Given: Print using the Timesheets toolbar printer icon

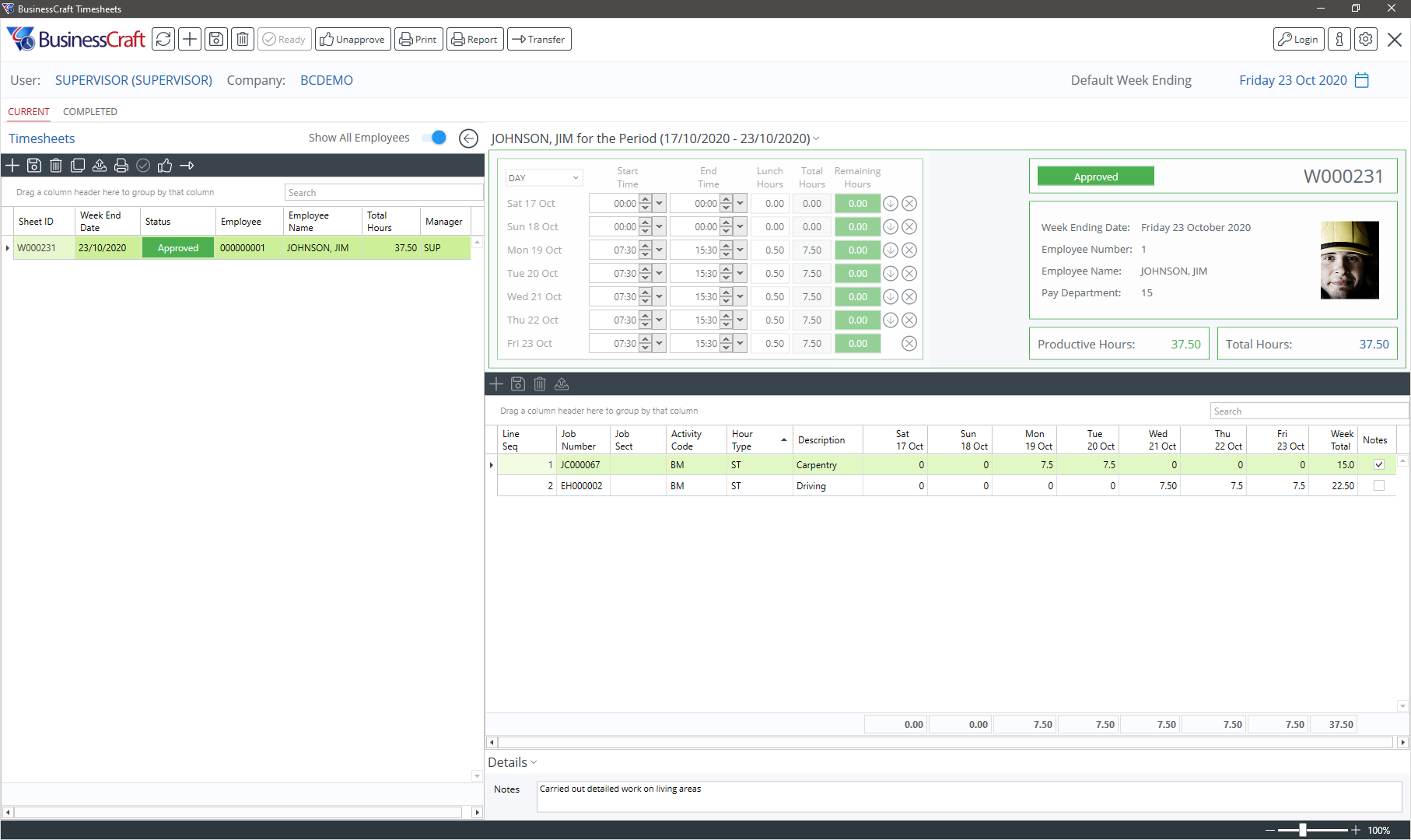Looking at the screenshot, I should [121, 166].
